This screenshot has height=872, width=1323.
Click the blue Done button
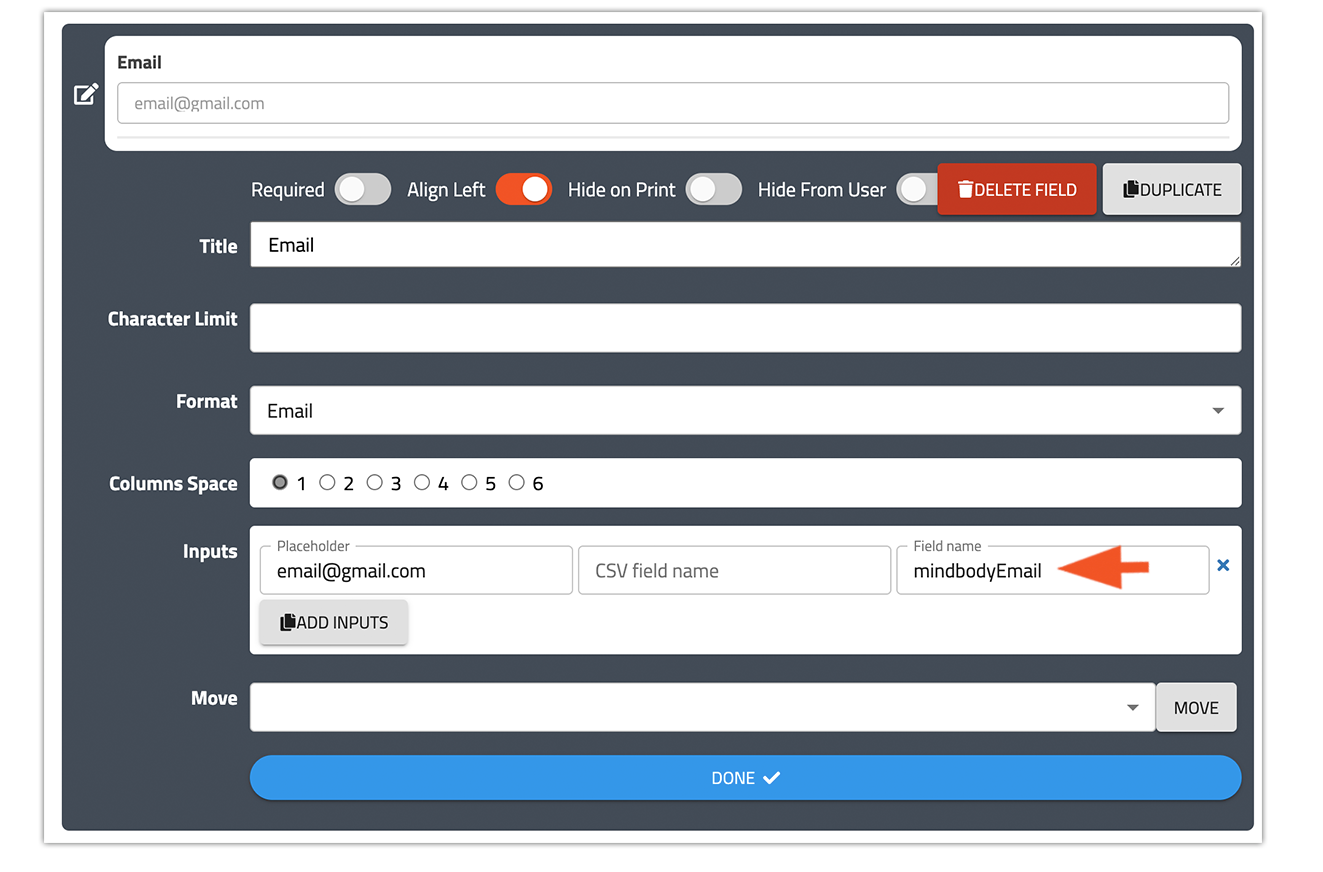[x=745, y=778]
